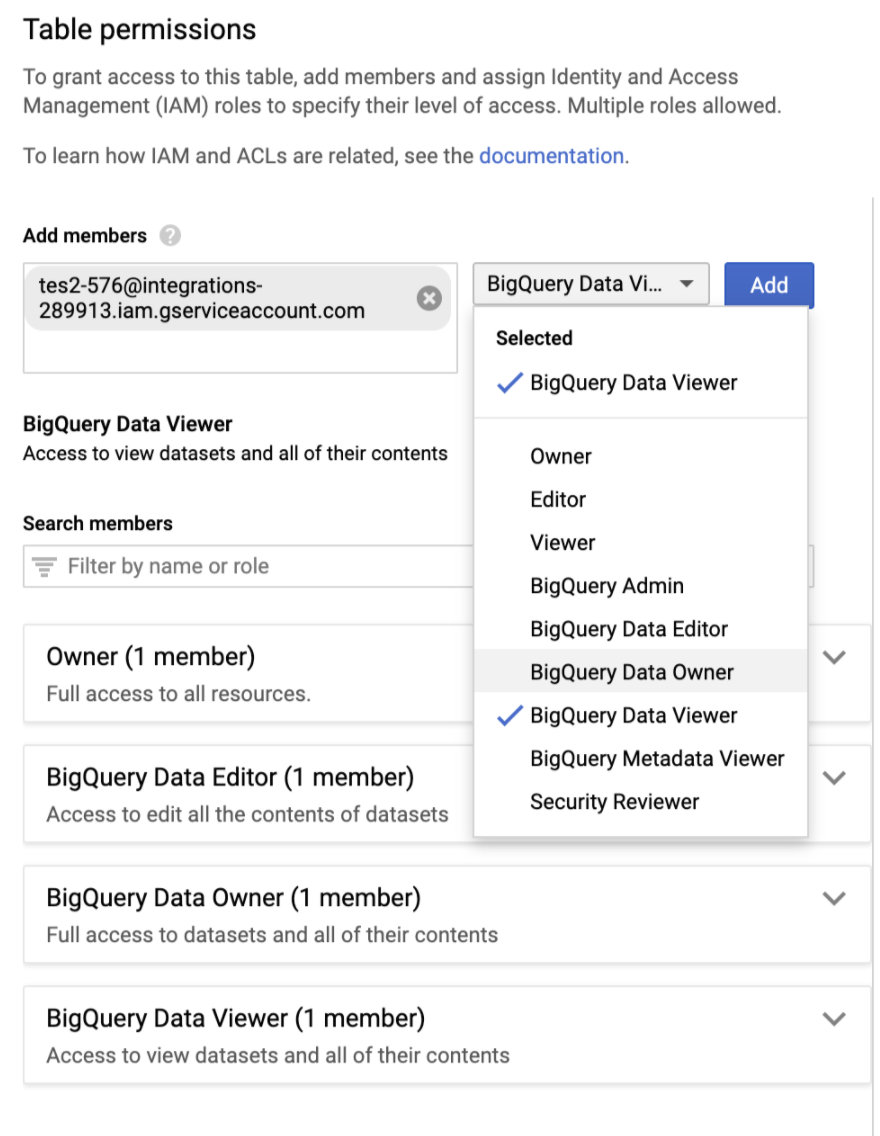Viewport: 880px width, 1136px height.
Task: Click the BigQuery Data Editor (1 member) heading
Action: coord(230,777)
